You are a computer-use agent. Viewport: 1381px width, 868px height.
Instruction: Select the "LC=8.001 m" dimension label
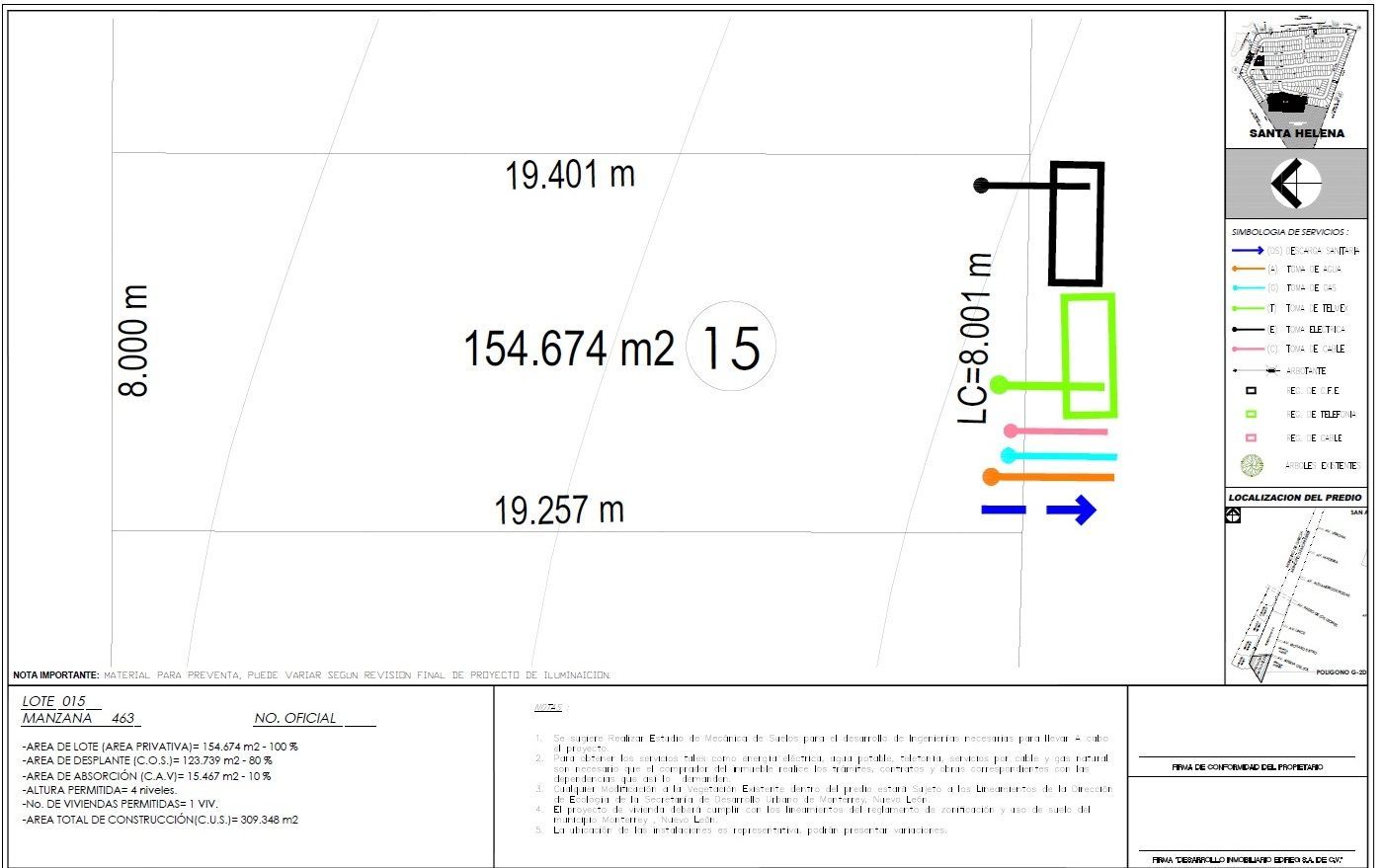(x=974, y=340)
